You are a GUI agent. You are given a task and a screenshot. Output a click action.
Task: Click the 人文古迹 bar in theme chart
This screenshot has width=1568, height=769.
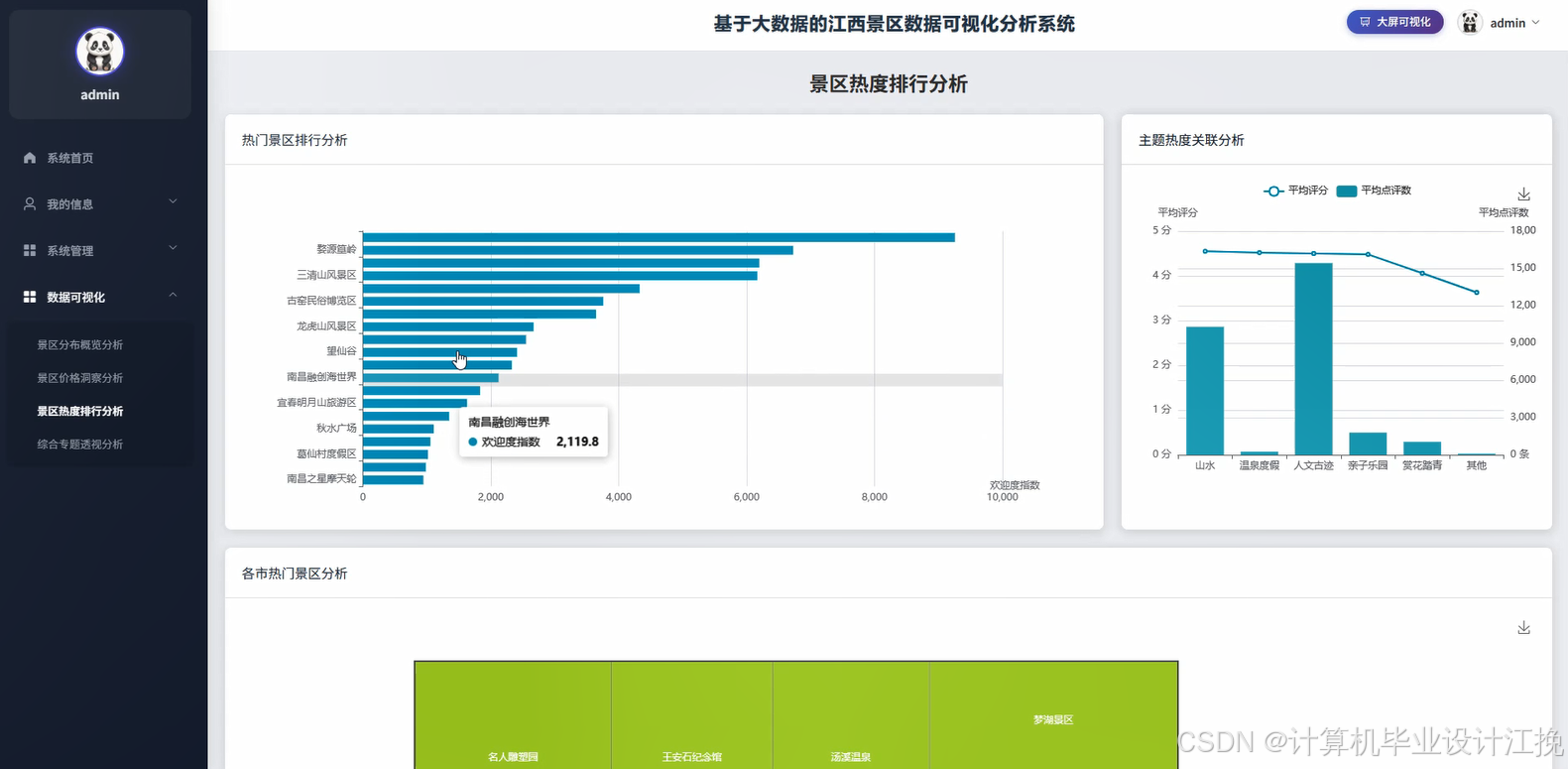[1313, 359]
